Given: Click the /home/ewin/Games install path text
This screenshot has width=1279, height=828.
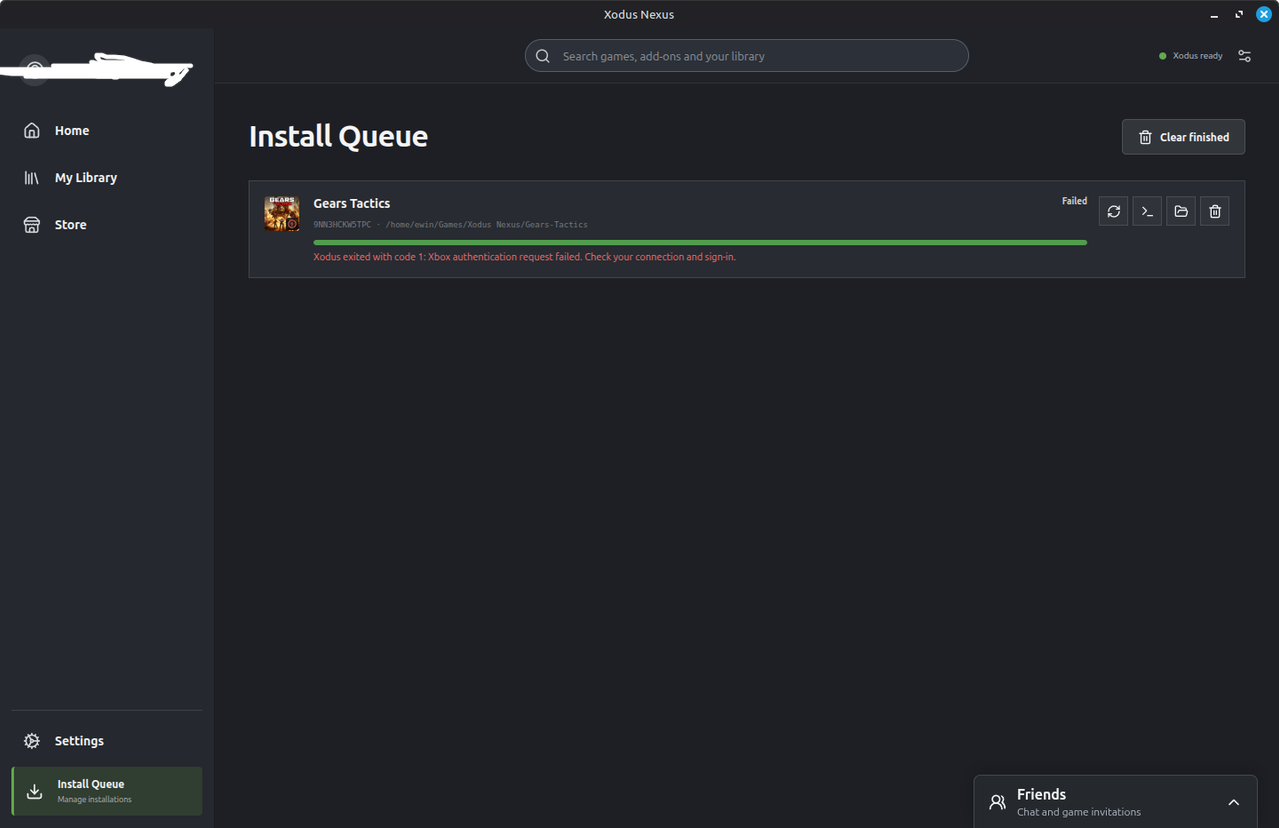Looking at the screenshot, I should (487, 225).
